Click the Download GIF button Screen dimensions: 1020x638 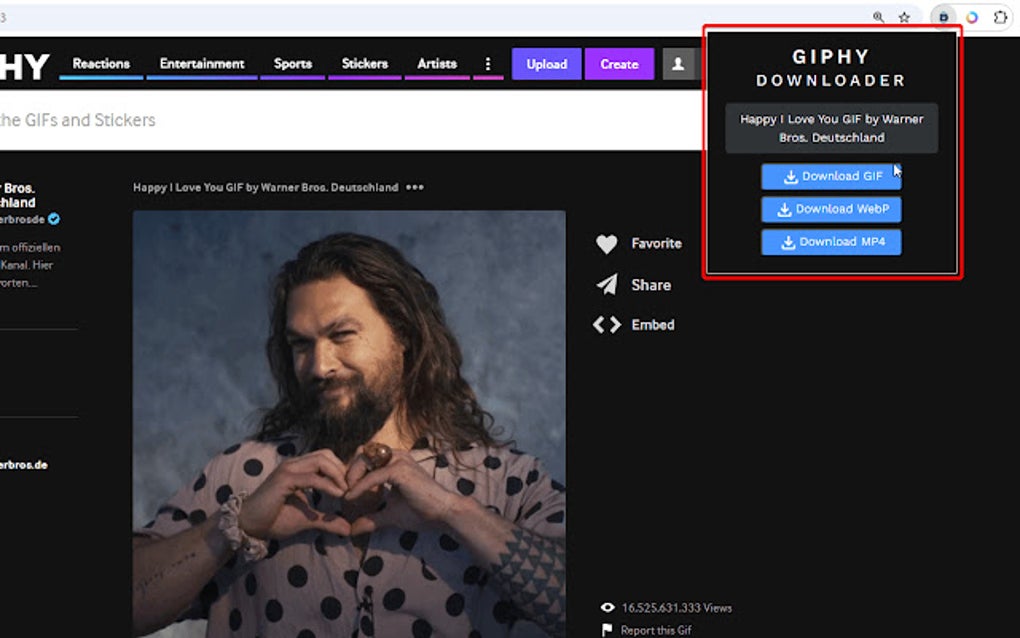(831, 175)
